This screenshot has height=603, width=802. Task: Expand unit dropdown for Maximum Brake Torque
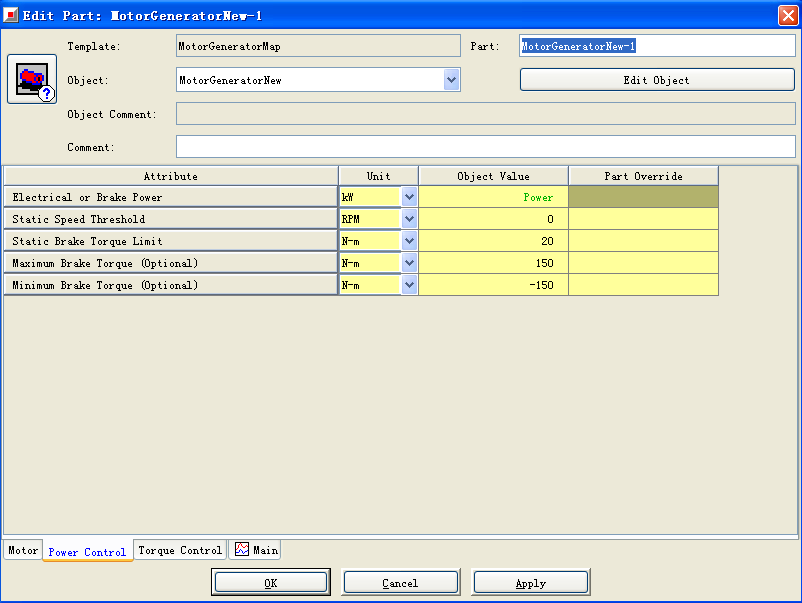409,263
